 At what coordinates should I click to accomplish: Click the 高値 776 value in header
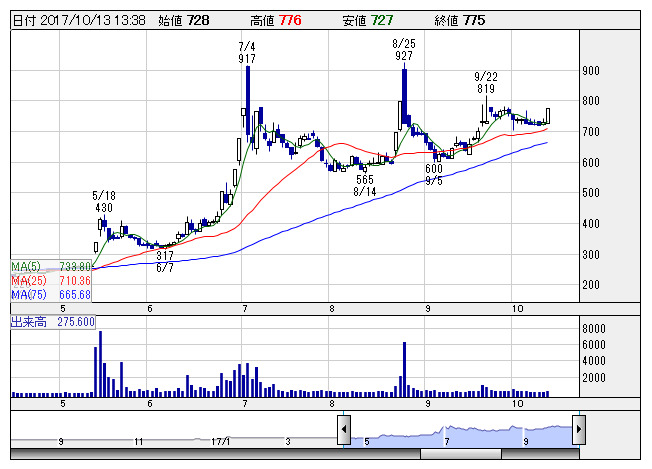point(289,20)
